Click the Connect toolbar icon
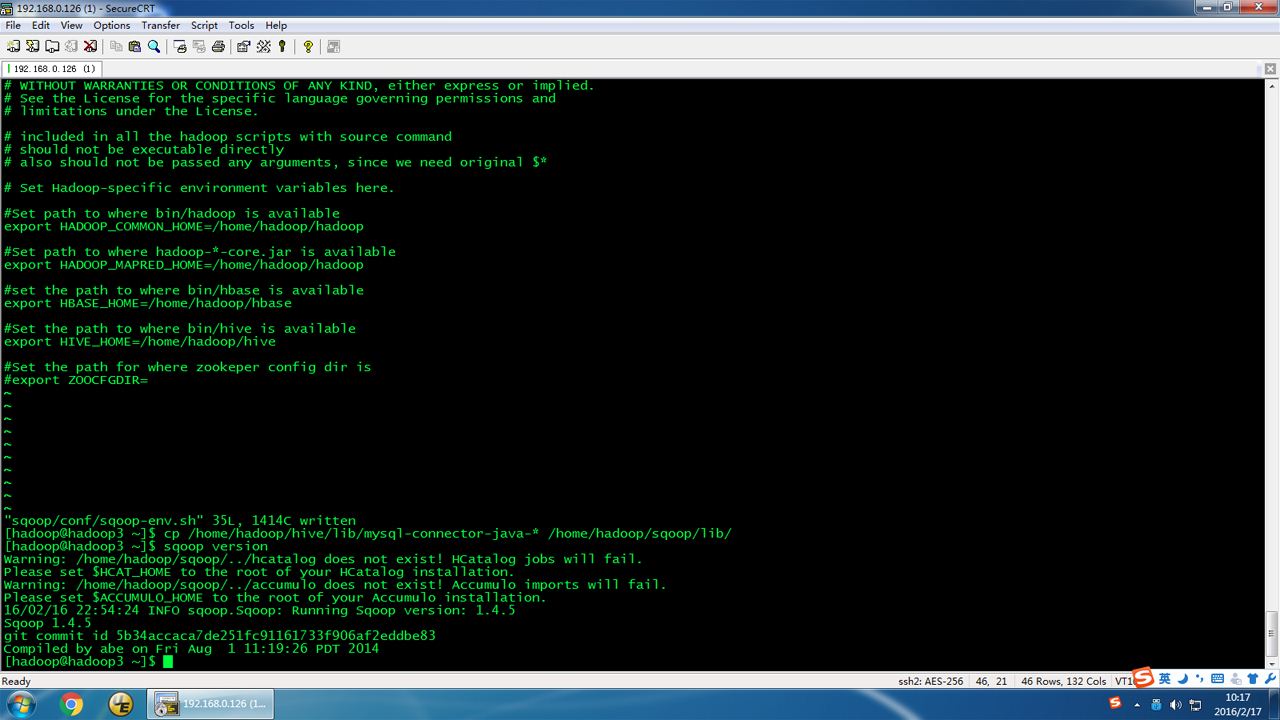Screen dimensions: 1280x720 tap(13, 46)
